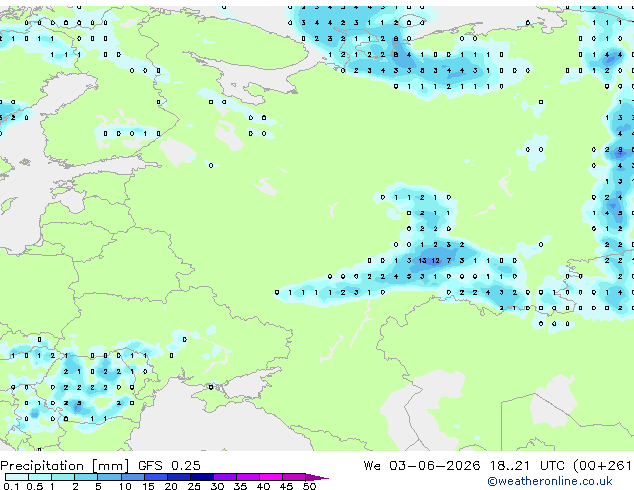Select the 30–35 mm purple legend swatch
Image resolution: width=634 pixels, height=490 pixels.
(225, 477)
